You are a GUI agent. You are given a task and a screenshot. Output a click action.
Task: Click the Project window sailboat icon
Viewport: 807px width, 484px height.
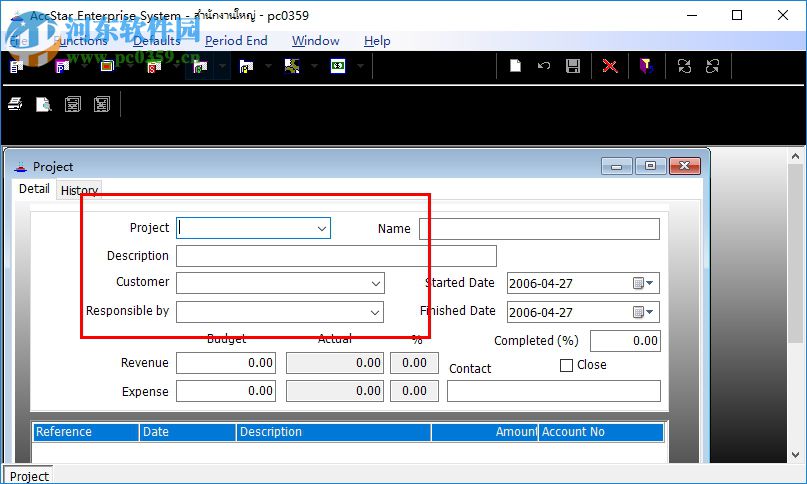point(21,166)
